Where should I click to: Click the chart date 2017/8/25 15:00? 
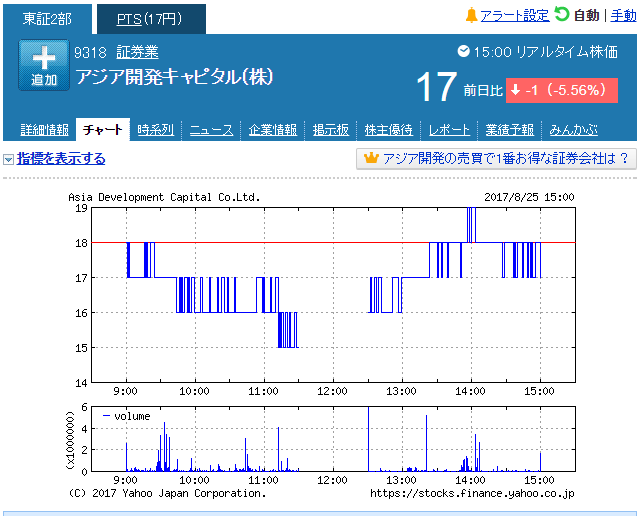[x=529, y=197]
